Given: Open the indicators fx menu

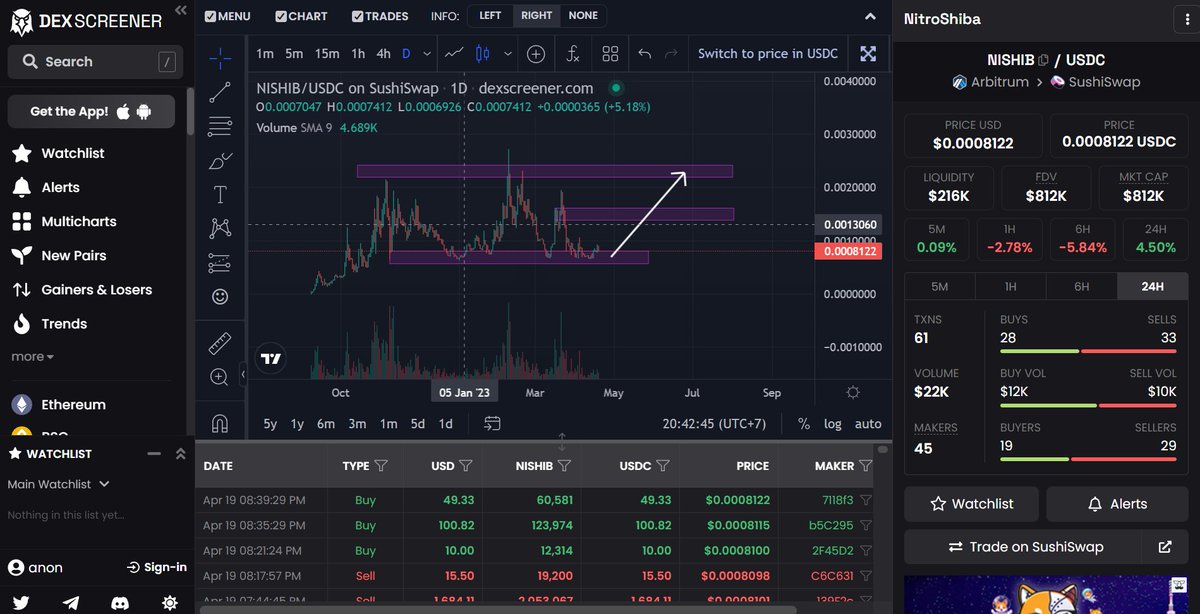Looking at the screenshot, I should 573,53.
